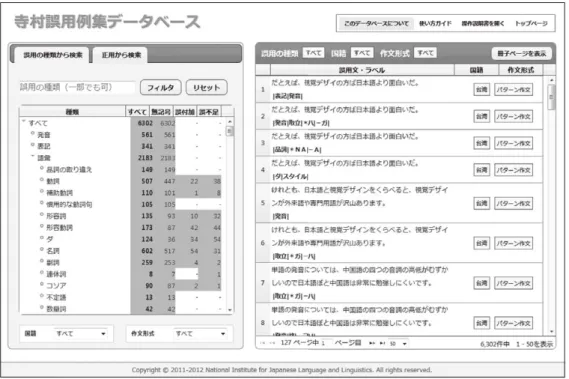This screenshot has width=569, height=379.
Task: Click the sentence text in result row 6
Action: click(x=360, y=236)
